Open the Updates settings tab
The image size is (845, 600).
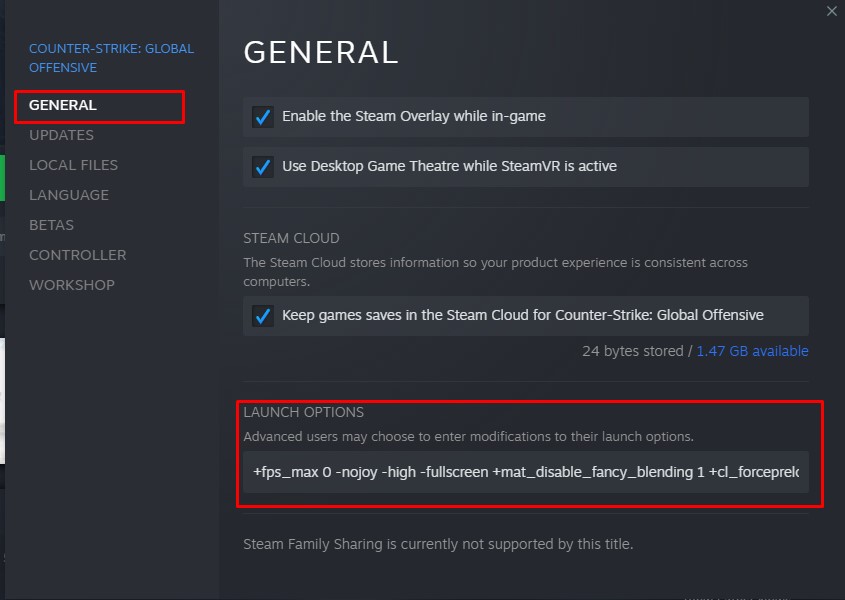click(x=61, y=135)
